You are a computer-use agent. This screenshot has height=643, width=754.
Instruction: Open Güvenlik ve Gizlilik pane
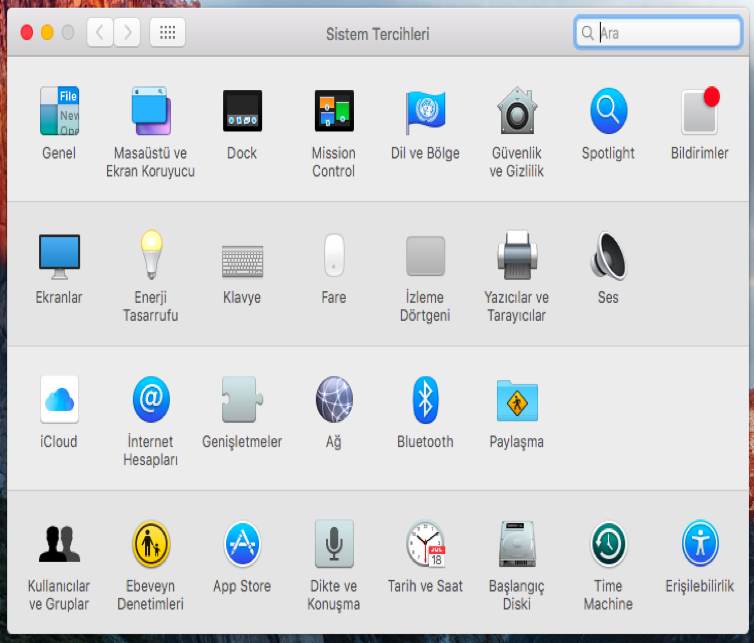click(516, 111)
